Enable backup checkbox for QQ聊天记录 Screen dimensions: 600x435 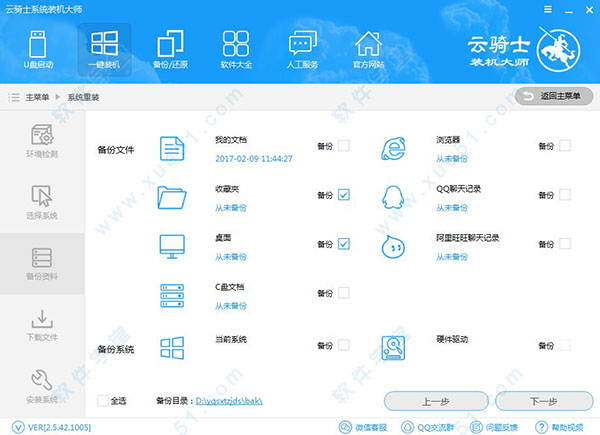click(x=565, y=195)
